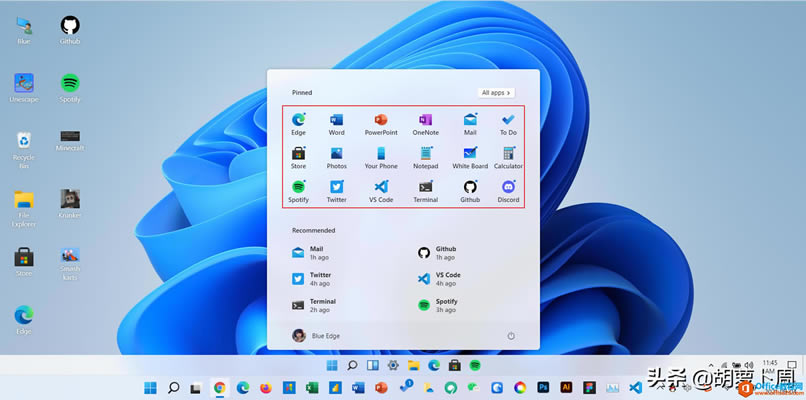Image resolution: width=806 pixels, height=400 pixels.
Task: Open the White Board app
Action: click(470, 158)
